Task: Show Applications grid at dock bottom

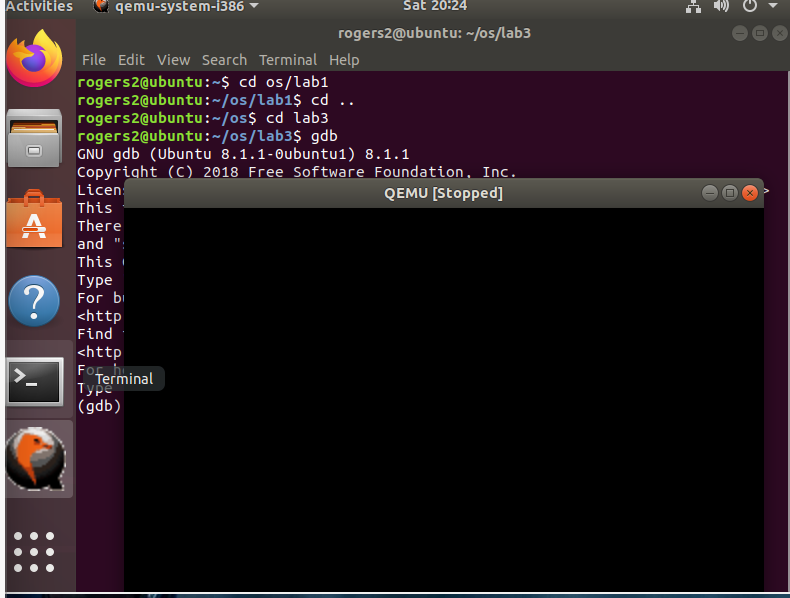Action: (x=35, y=550)
